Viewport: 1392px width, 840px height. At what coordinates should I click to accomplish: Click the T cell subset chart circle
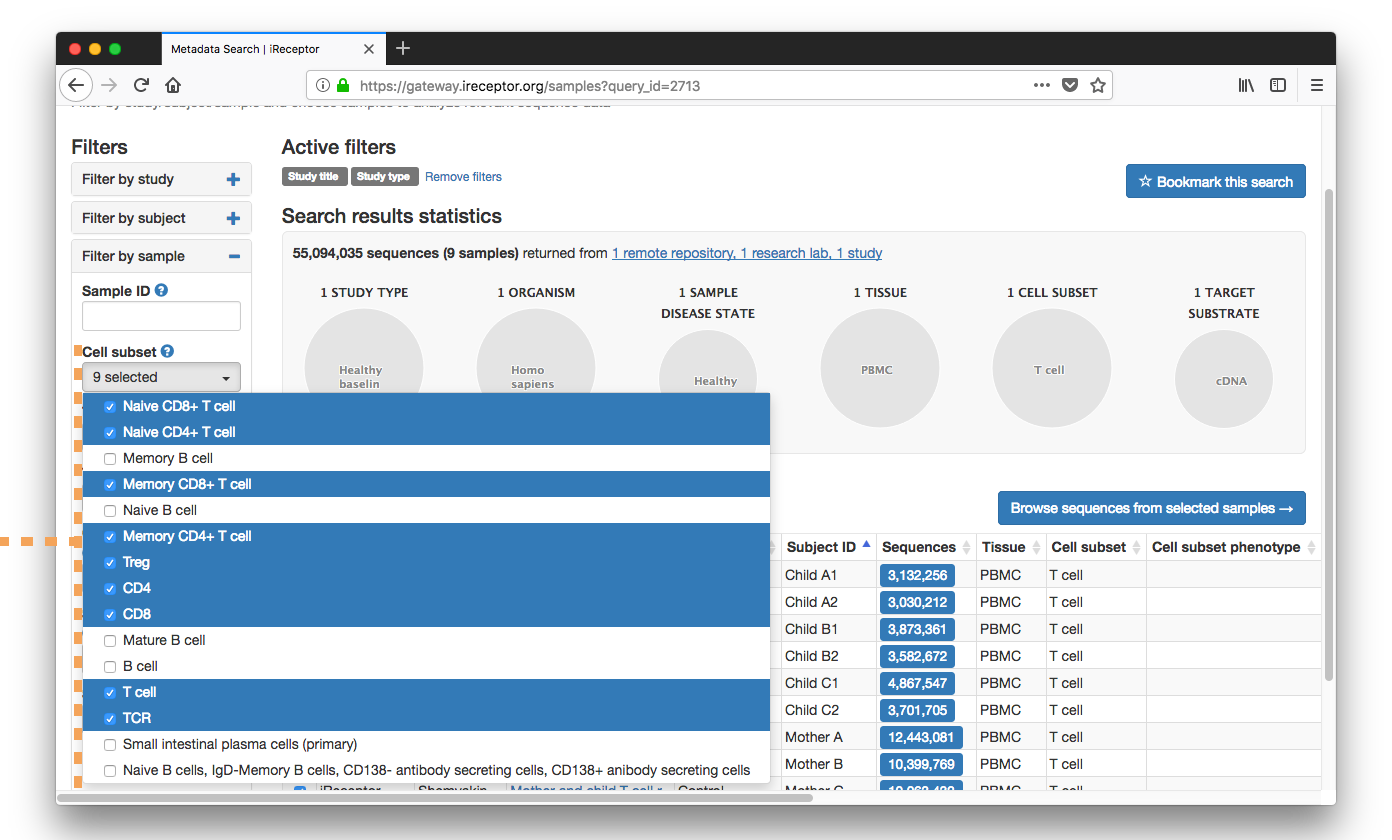point(1051,368)
